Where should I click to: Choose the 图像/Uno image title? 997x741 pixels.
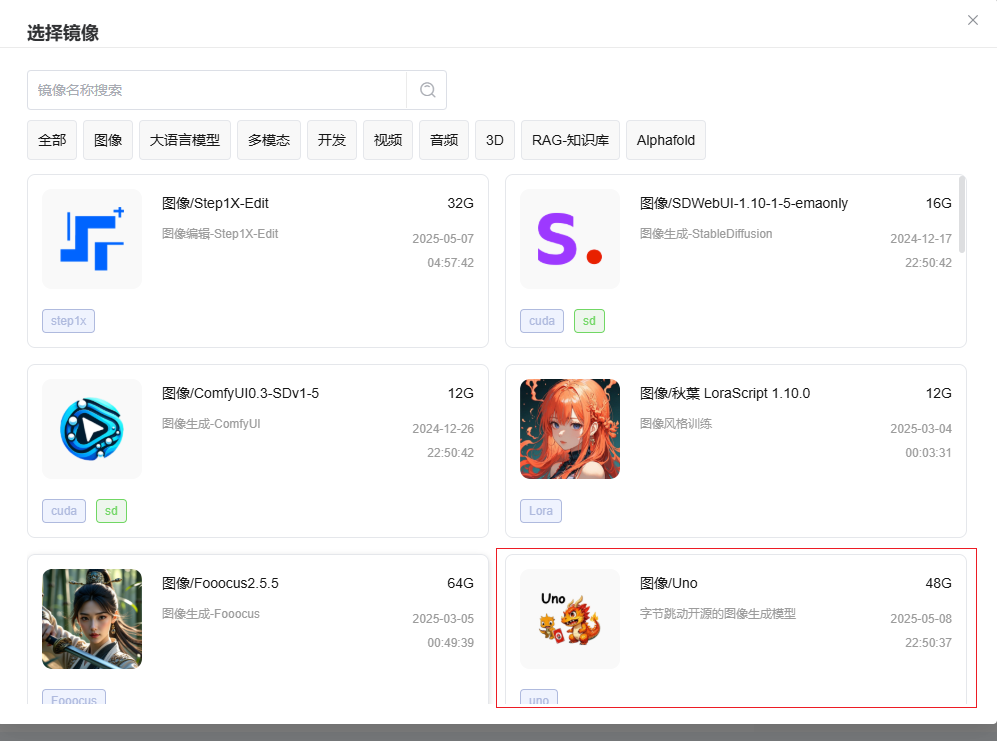669,583
